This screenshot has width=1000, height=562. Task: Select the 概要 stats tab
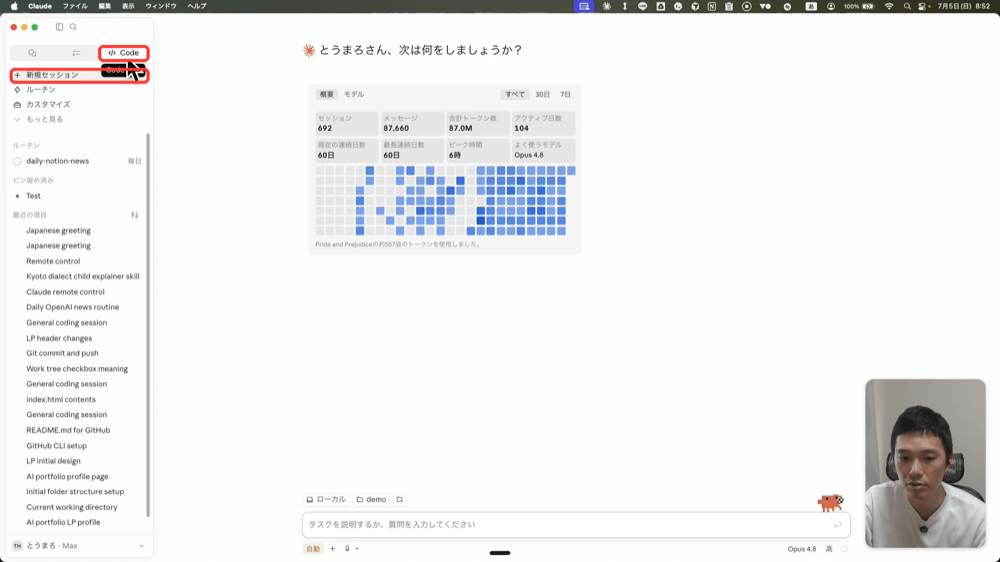pyautogui.click(x=327, y=94)
